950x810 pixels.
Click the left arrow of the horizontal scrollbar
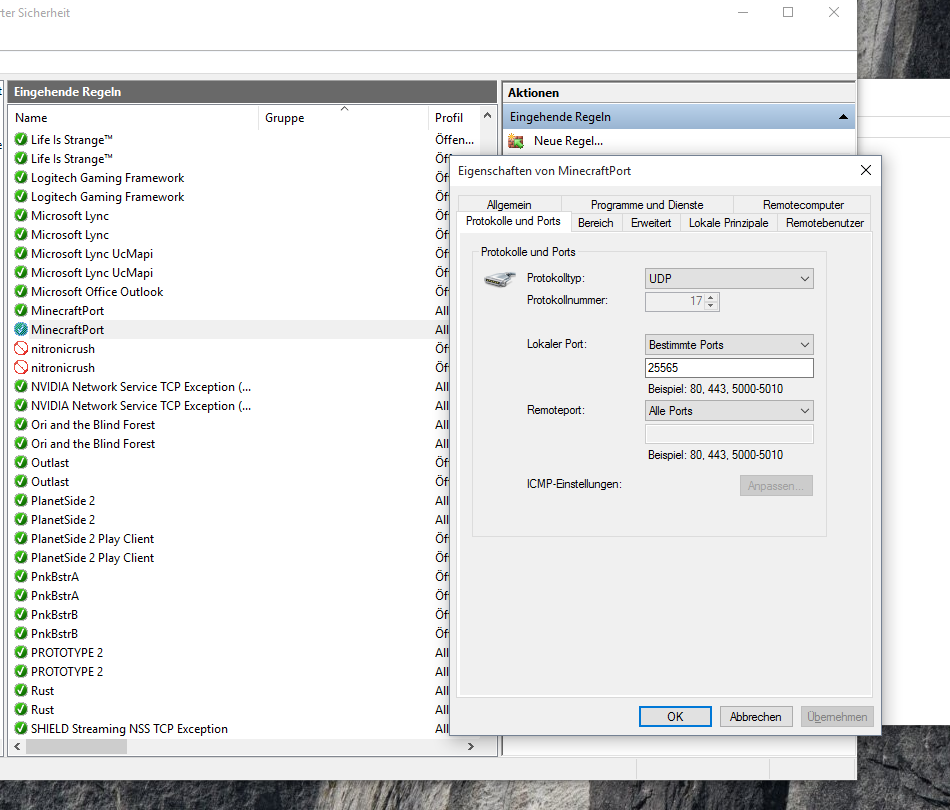tap(17, 746)
